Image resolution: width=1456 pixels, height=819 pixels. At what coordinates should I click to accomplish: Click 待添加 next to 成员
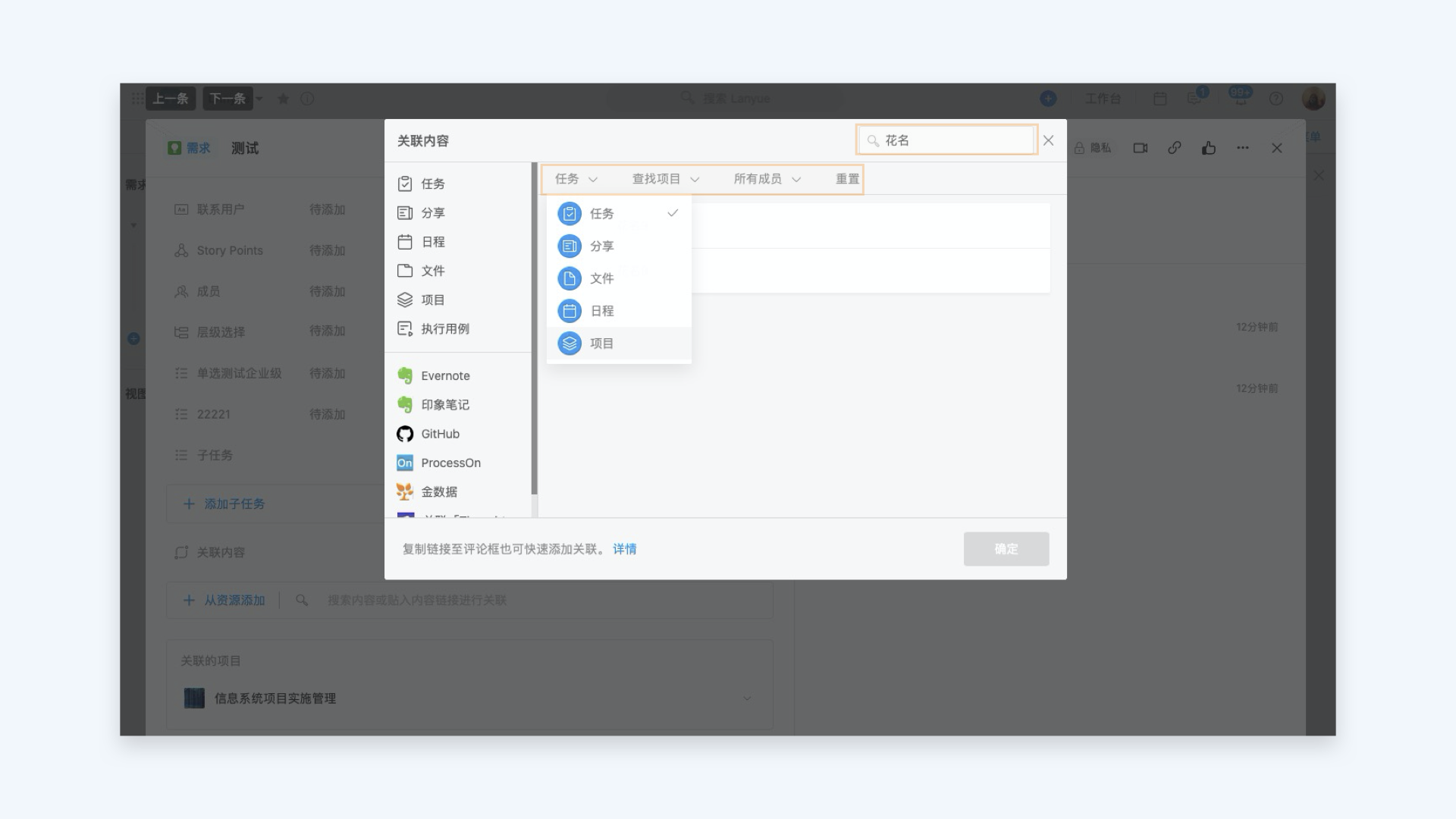click(327, 291)
